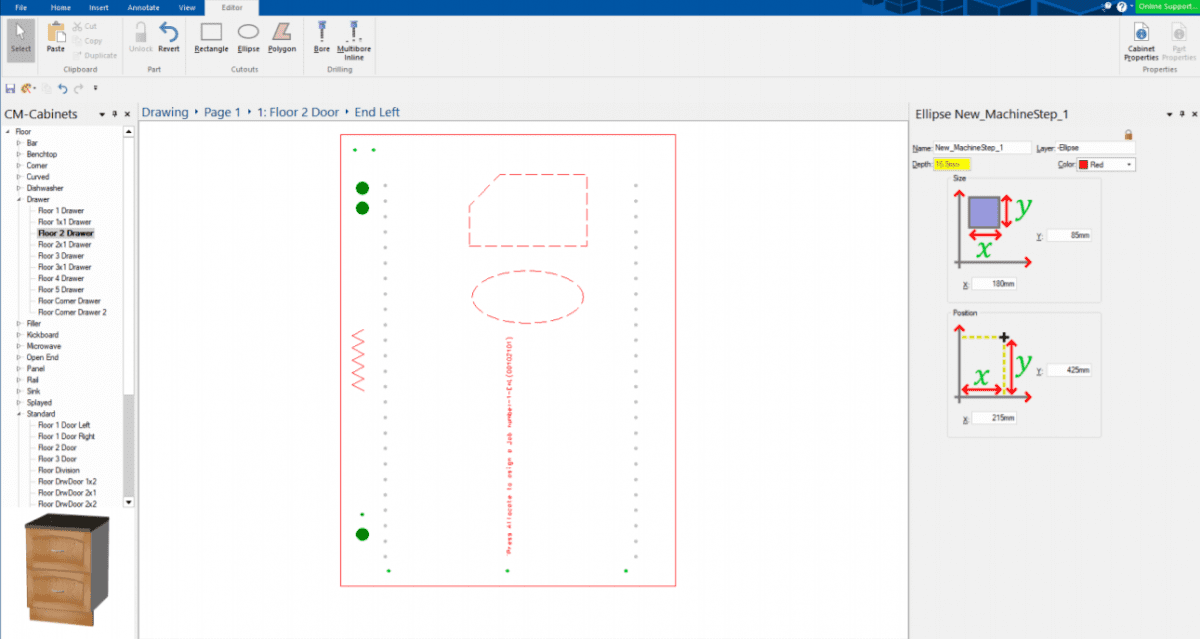The height and width of the screenshot is (639, 1200).
Task: Click '1: Floor 2 Door' breadcrumb
Action: [298, 112]
